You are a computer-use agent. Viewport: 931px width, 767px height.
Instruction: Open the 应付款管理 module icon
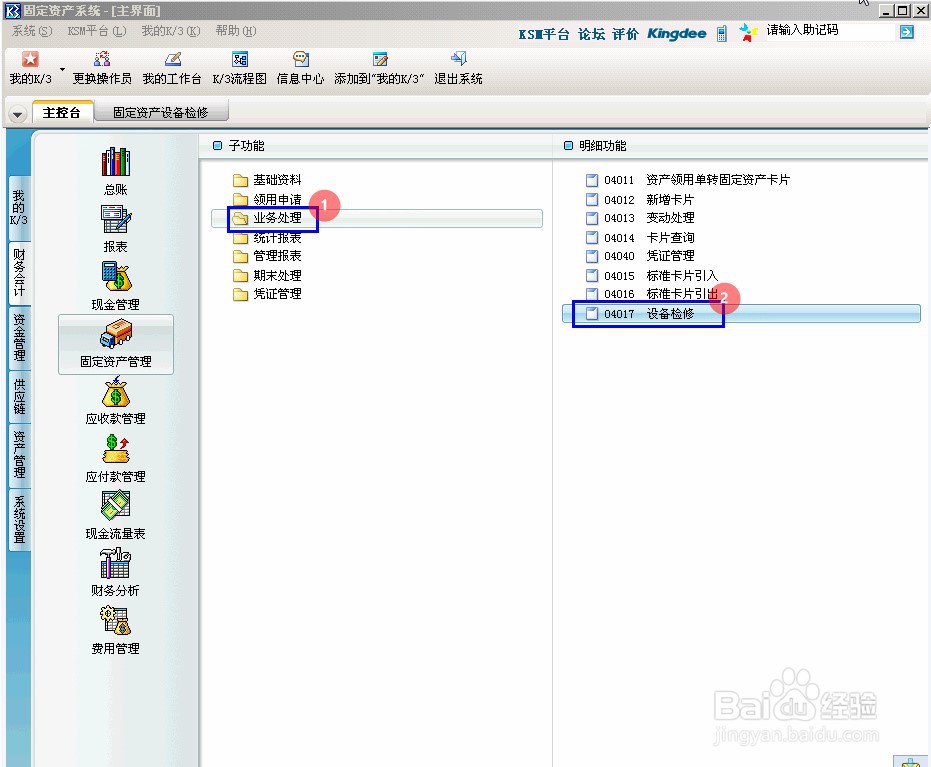click(x=116, y=458)
